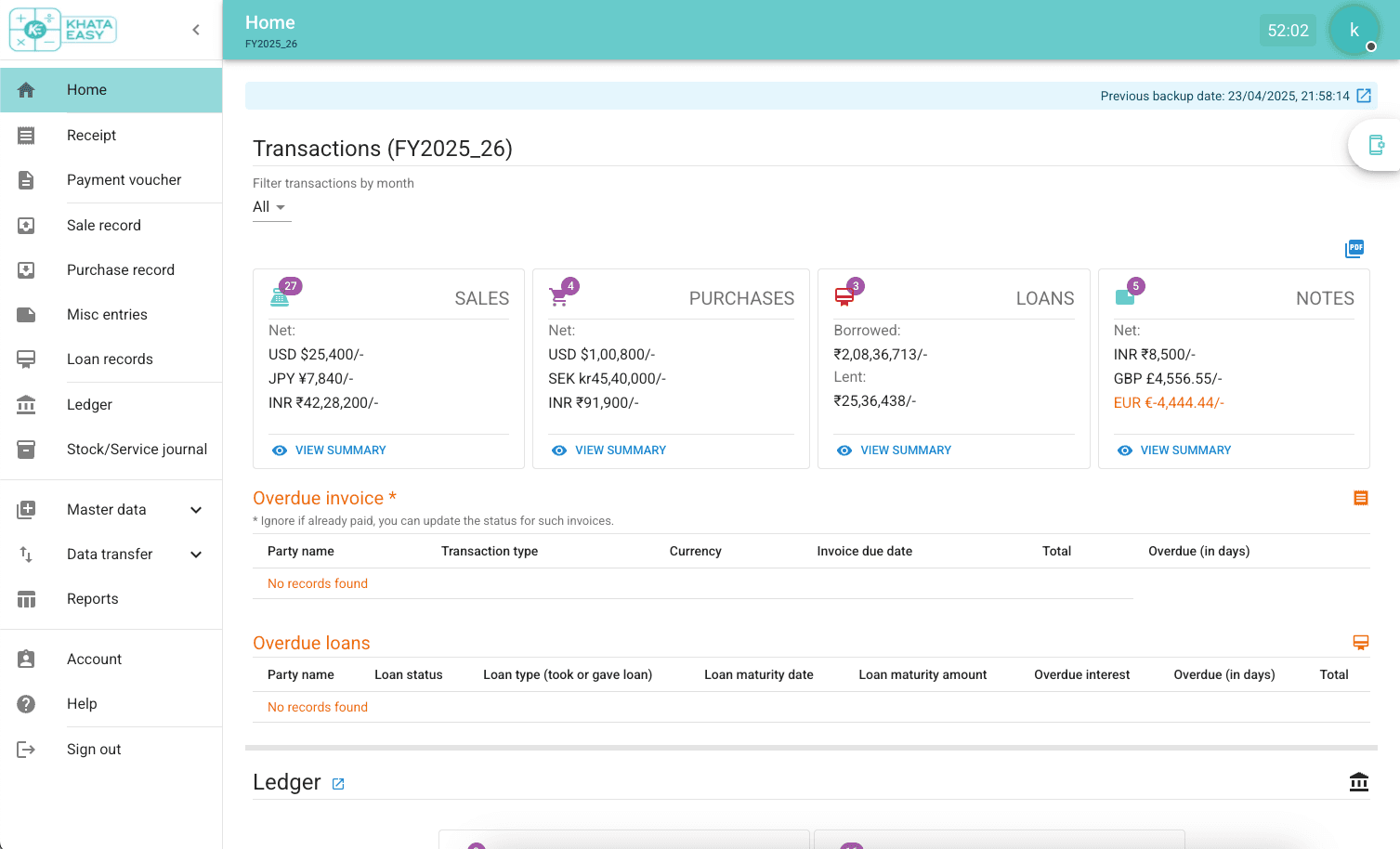Open the Stock/Service journal section
This screenshot has width=1400, height=849.
(x=137, y=449)
